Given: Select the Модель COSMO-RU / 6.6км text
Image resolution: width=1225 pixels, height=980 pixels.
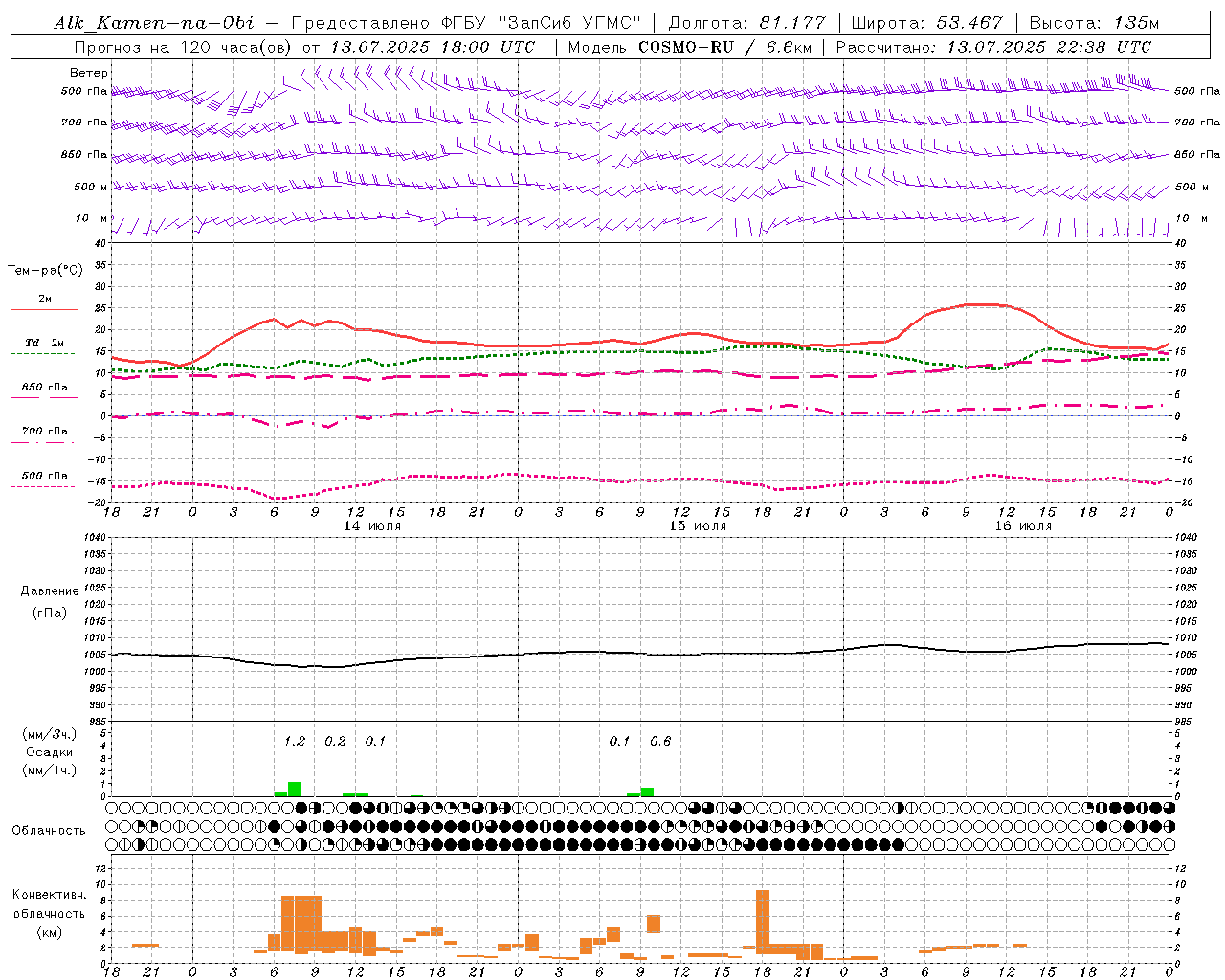Looking at the screenshot, I should tap(690, 47).
